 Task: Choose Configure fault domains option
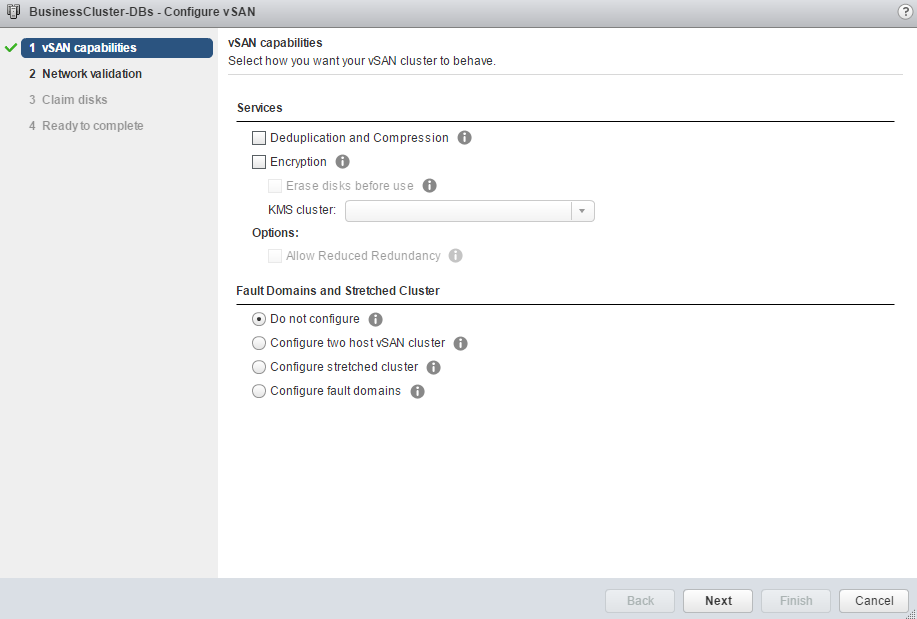(260, 391)
